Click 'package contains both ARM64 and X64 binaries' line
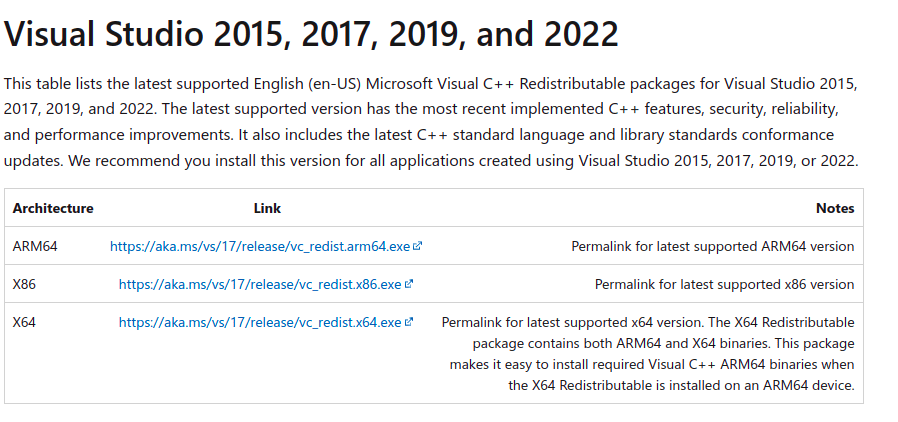 [x=663, y=344]
